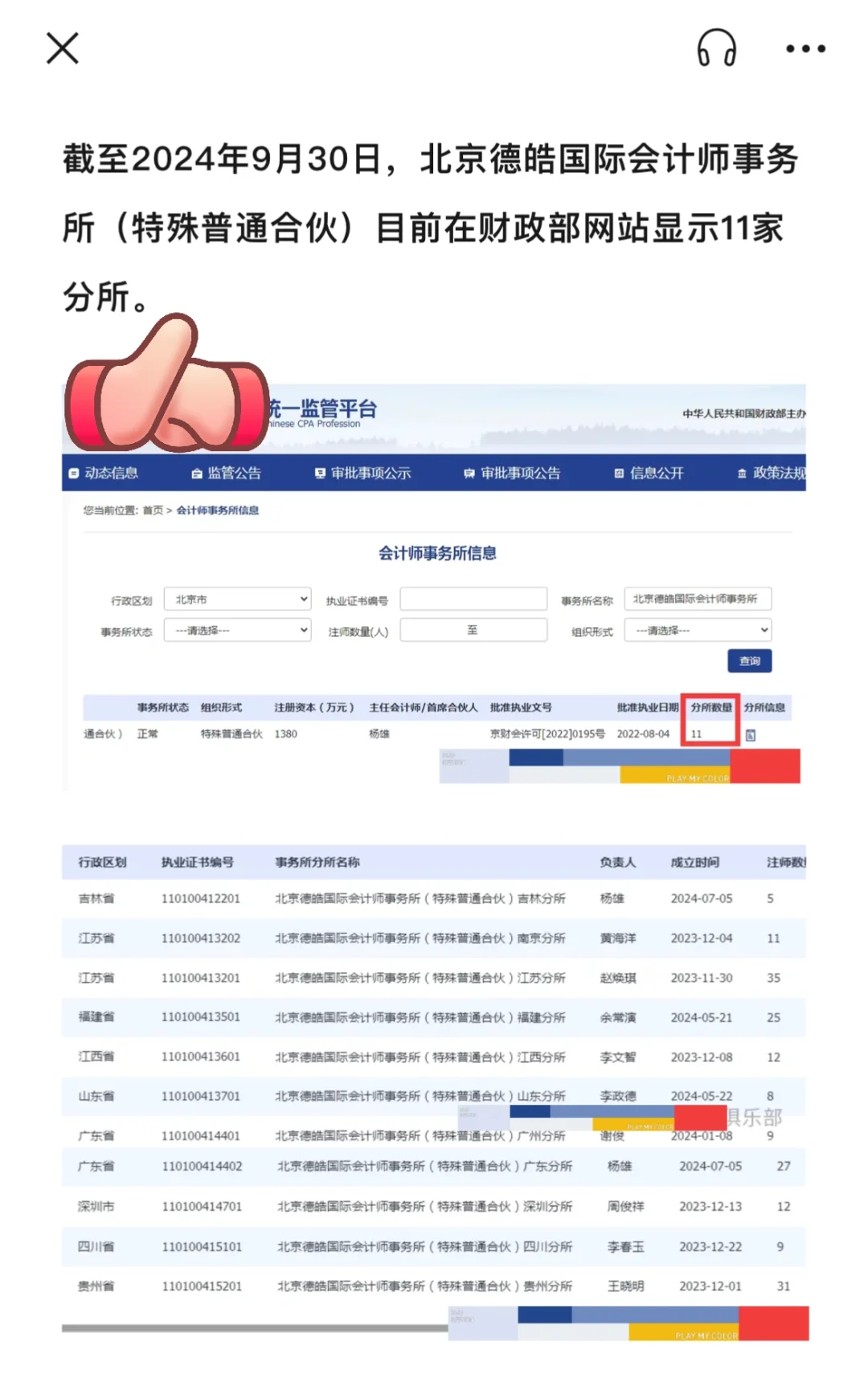
Task: Focus the 注师数量(人) range field
Action: tap(473, 630)
